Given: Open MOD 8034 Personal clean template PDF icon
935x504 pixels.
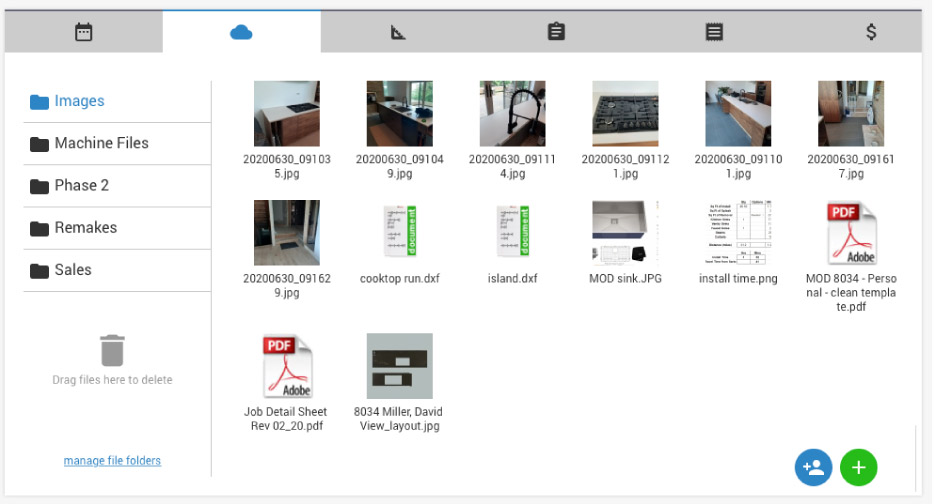Looking at the screenshot, I should click(x=852, y=233).
